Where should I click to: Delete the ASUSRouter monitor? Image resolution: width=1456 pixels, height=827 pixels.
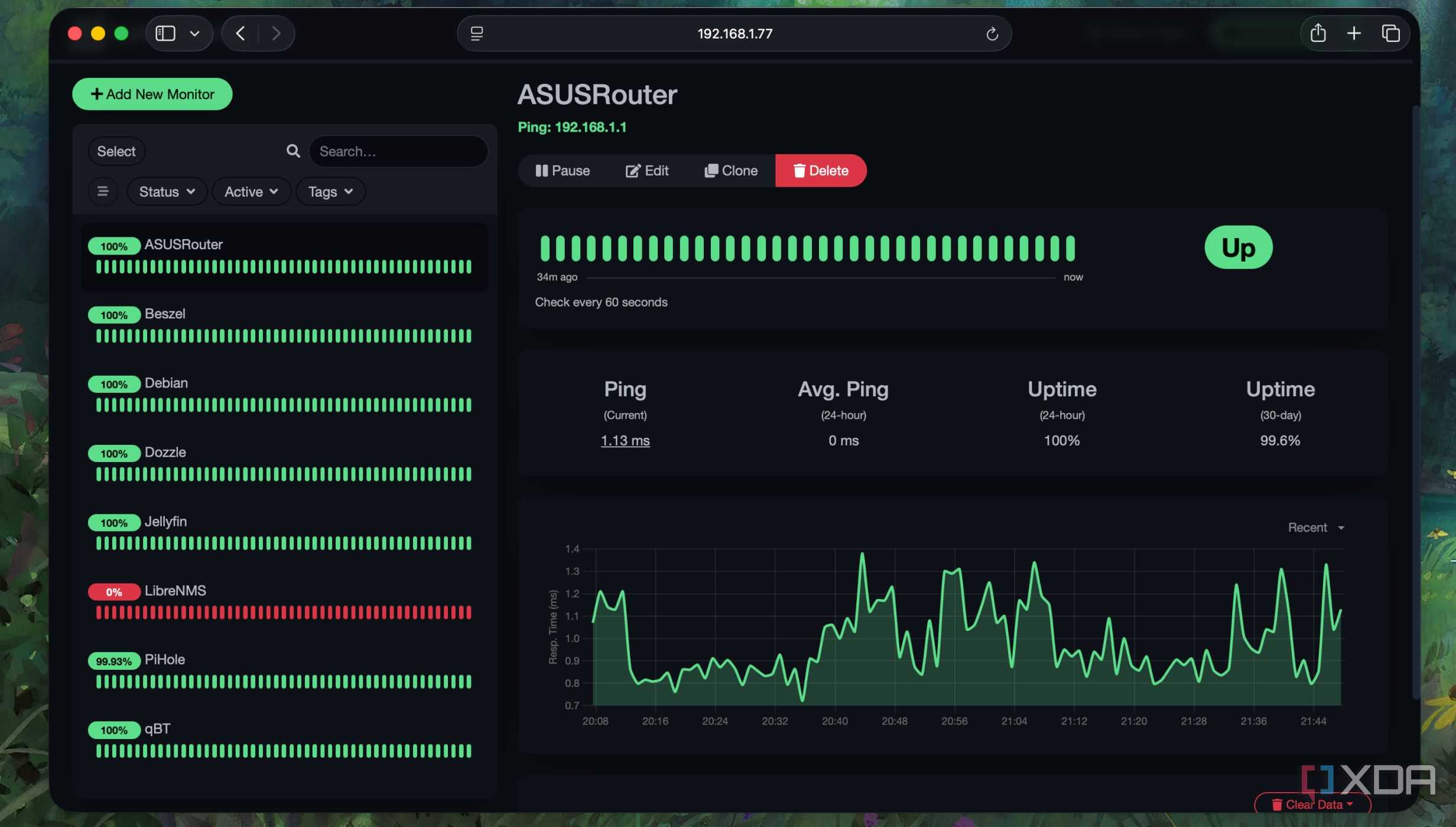pyautogui.click(x=821, y=171)
